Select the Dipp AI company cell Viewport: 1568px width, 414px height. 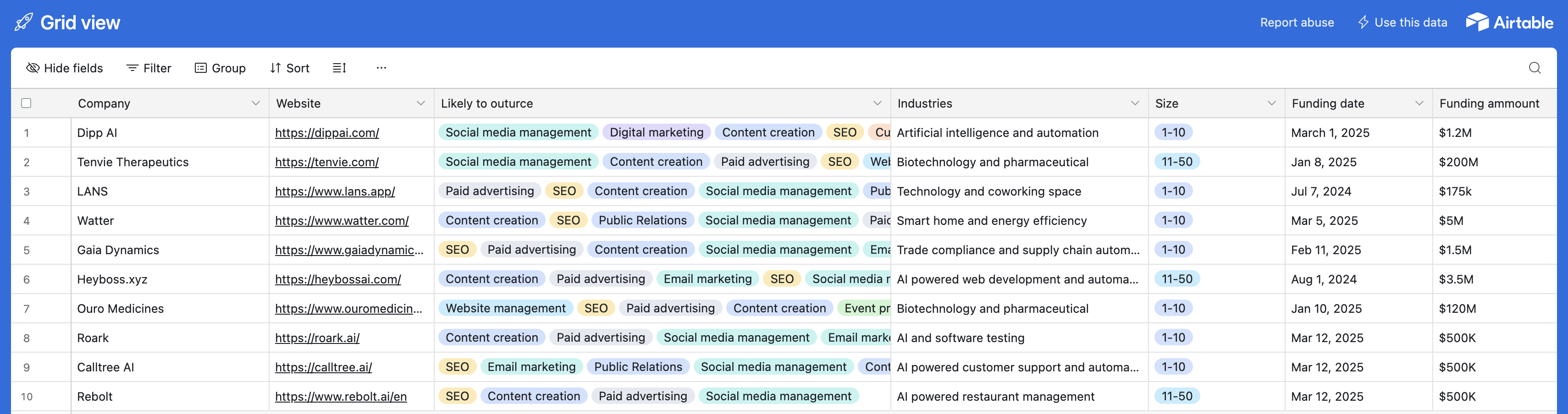[x=170, y=132]
